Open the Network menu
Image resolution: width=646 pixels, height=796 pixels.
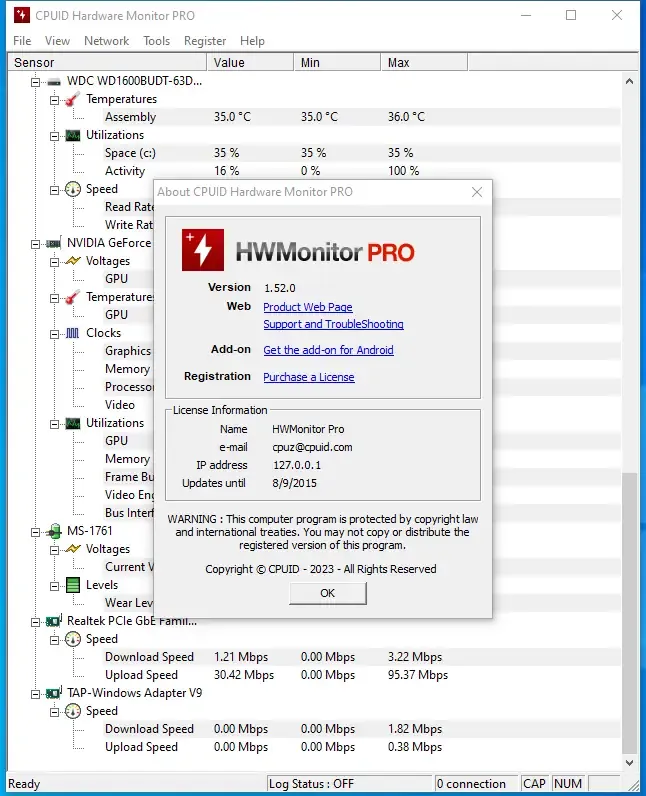point(107,41)
